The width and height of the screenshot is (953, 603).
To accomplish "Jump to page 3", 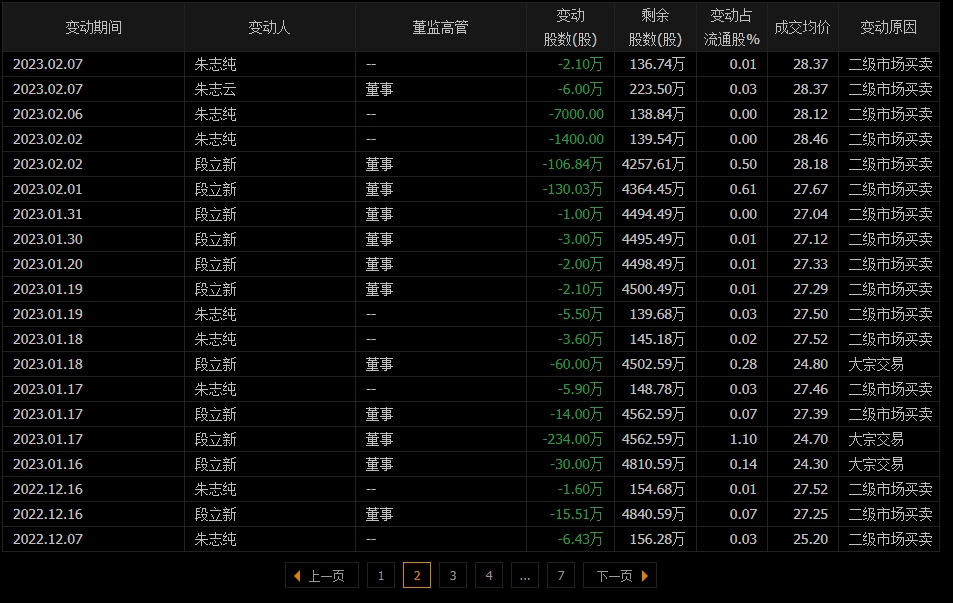I will click(453, 576).
